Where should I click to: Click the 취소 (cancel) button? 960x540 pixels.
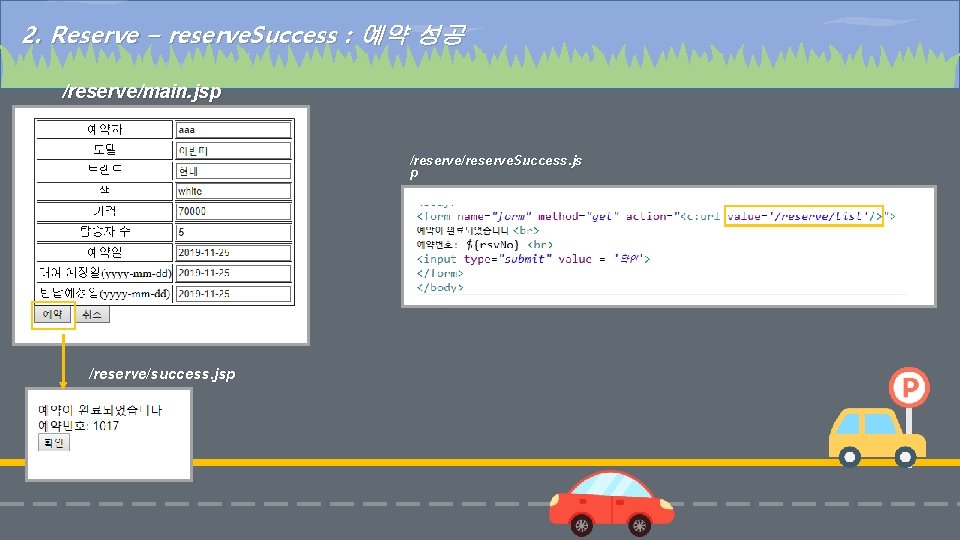92,315
